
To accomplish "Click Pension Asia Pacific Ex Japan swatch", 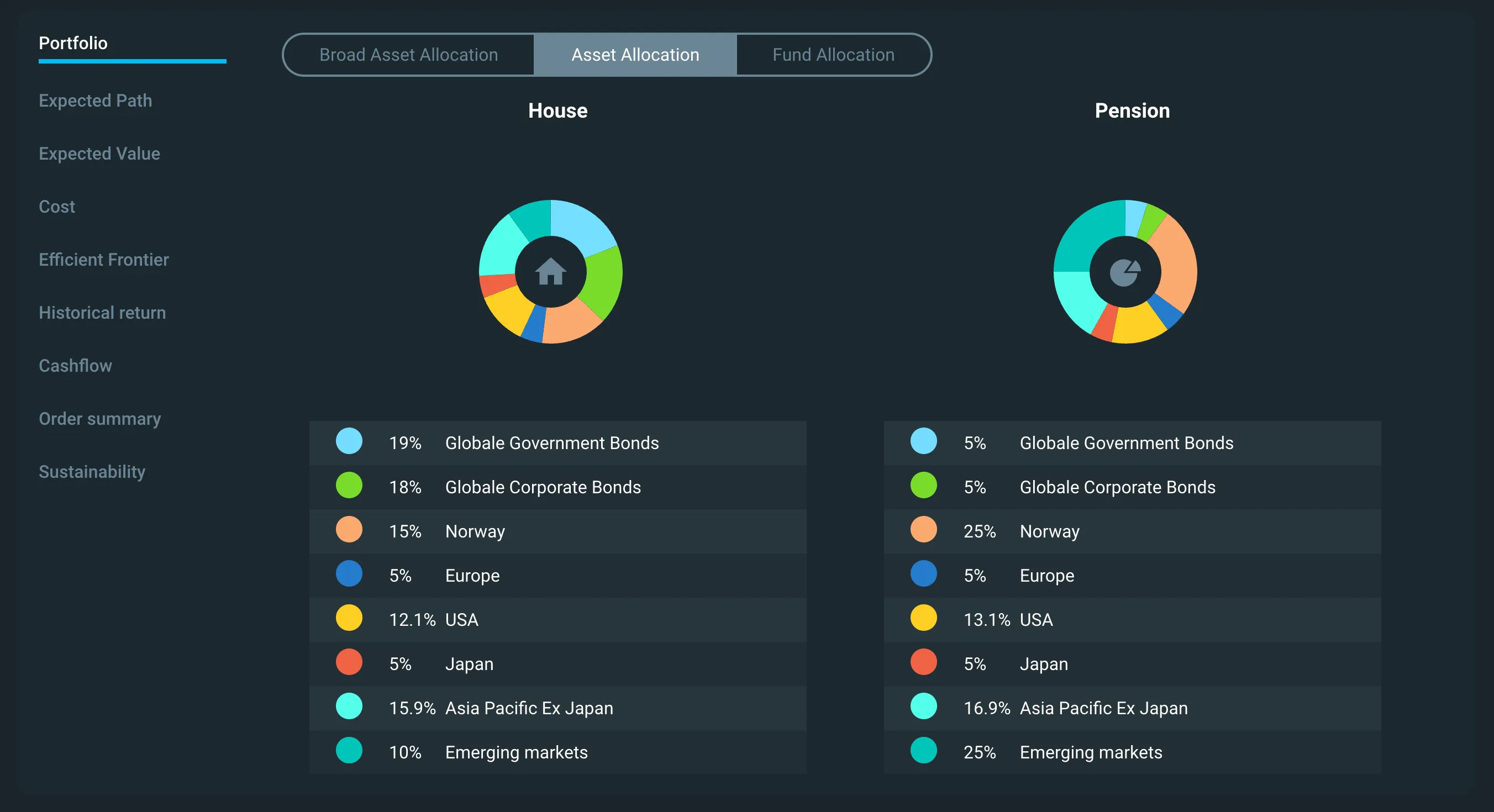I will click(924, 706).
